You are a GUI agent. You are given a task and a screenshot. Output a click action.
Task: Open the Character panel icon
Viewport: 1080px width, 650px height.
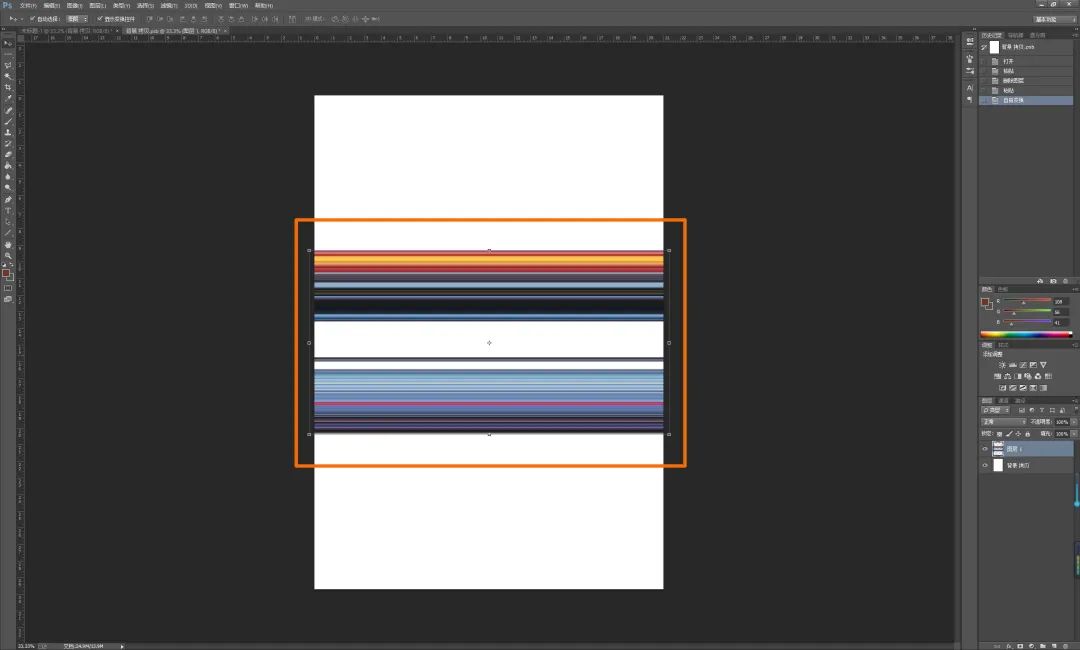pos(970,87)
